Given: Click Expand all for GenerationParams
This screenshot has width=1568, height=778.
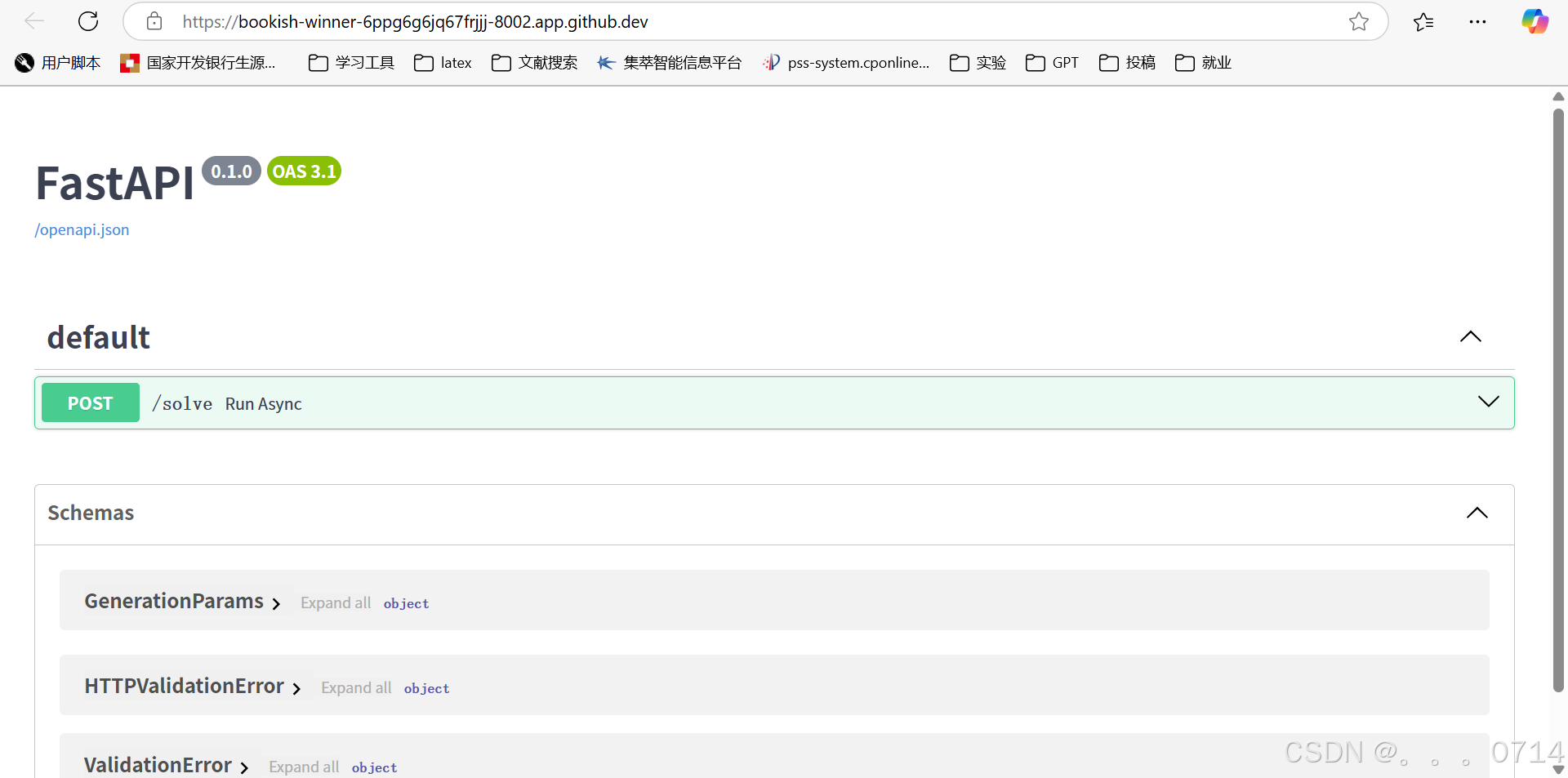Looking at the screenshot, I should pos(336,602).
